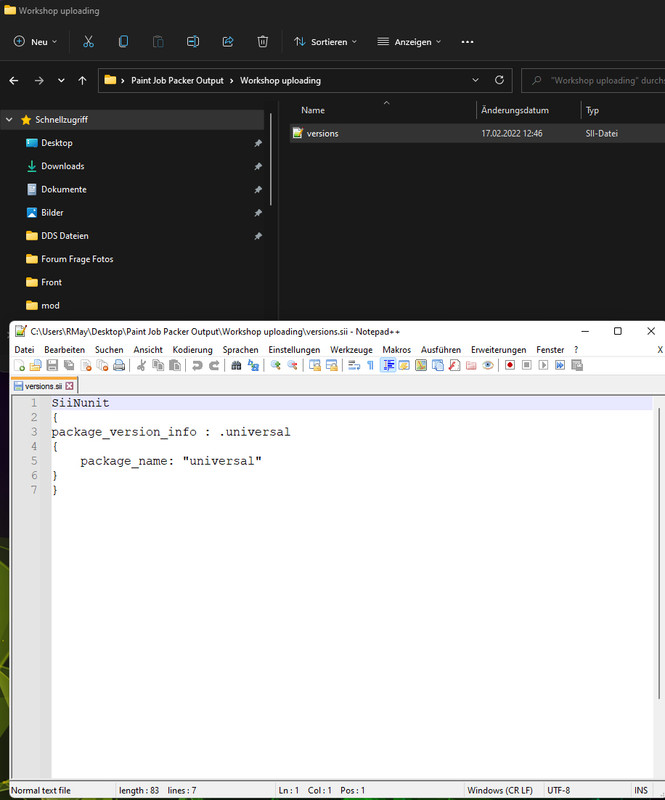Open the Anzeigen dropdown in Explorer
This screenshot has width=665, height=800.
[409, 42]
